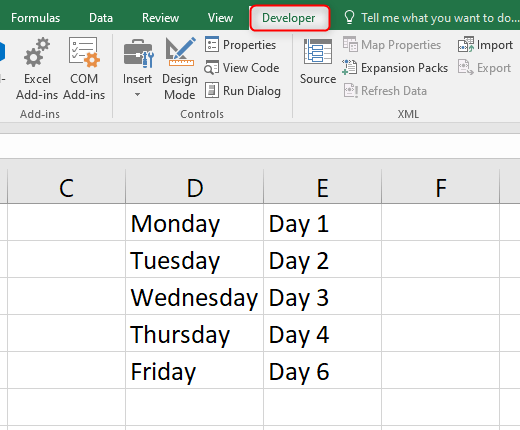The image size is (520, 430).
Task: Select the cell containing Day 3
Action: pos(322,296)
